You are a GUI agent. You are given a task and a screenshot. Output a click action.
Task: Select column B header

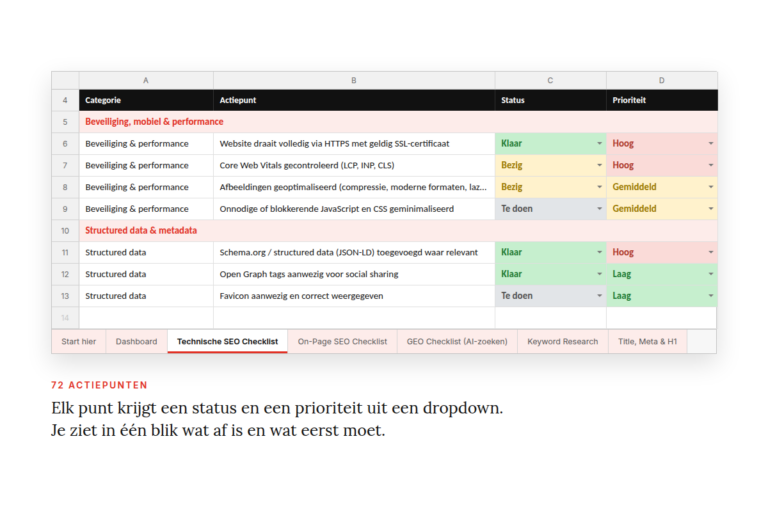click(x=354, y=80)
